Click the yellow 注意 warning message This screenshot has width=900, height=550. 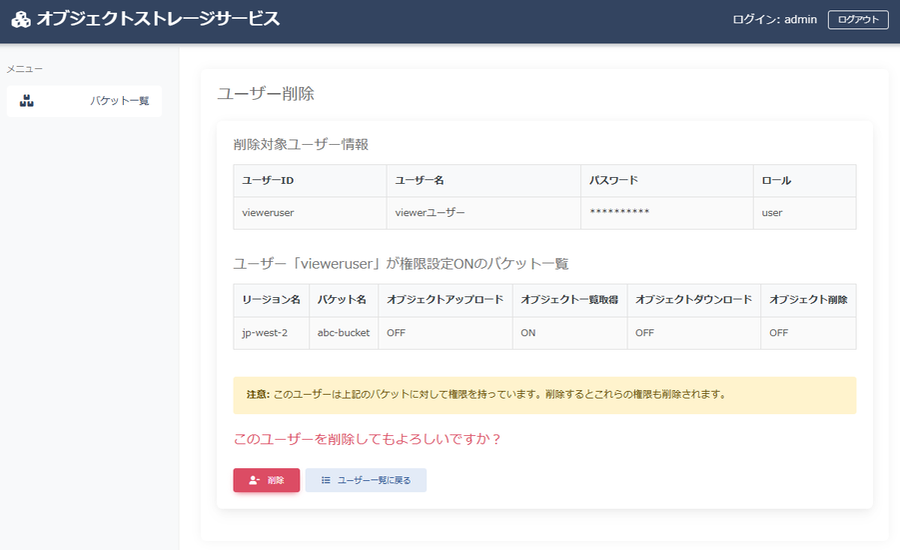(545, 395)
